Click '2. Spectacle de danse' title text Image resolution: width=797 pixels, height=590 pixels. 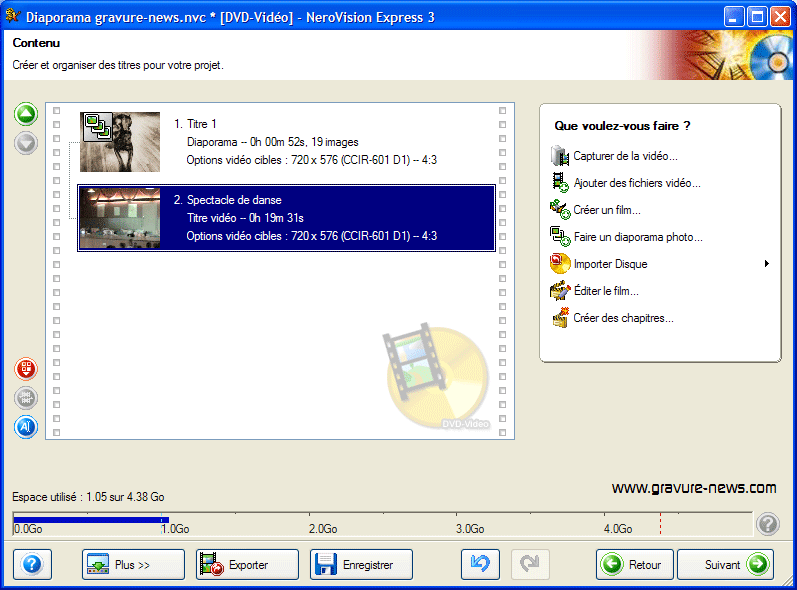228,200
